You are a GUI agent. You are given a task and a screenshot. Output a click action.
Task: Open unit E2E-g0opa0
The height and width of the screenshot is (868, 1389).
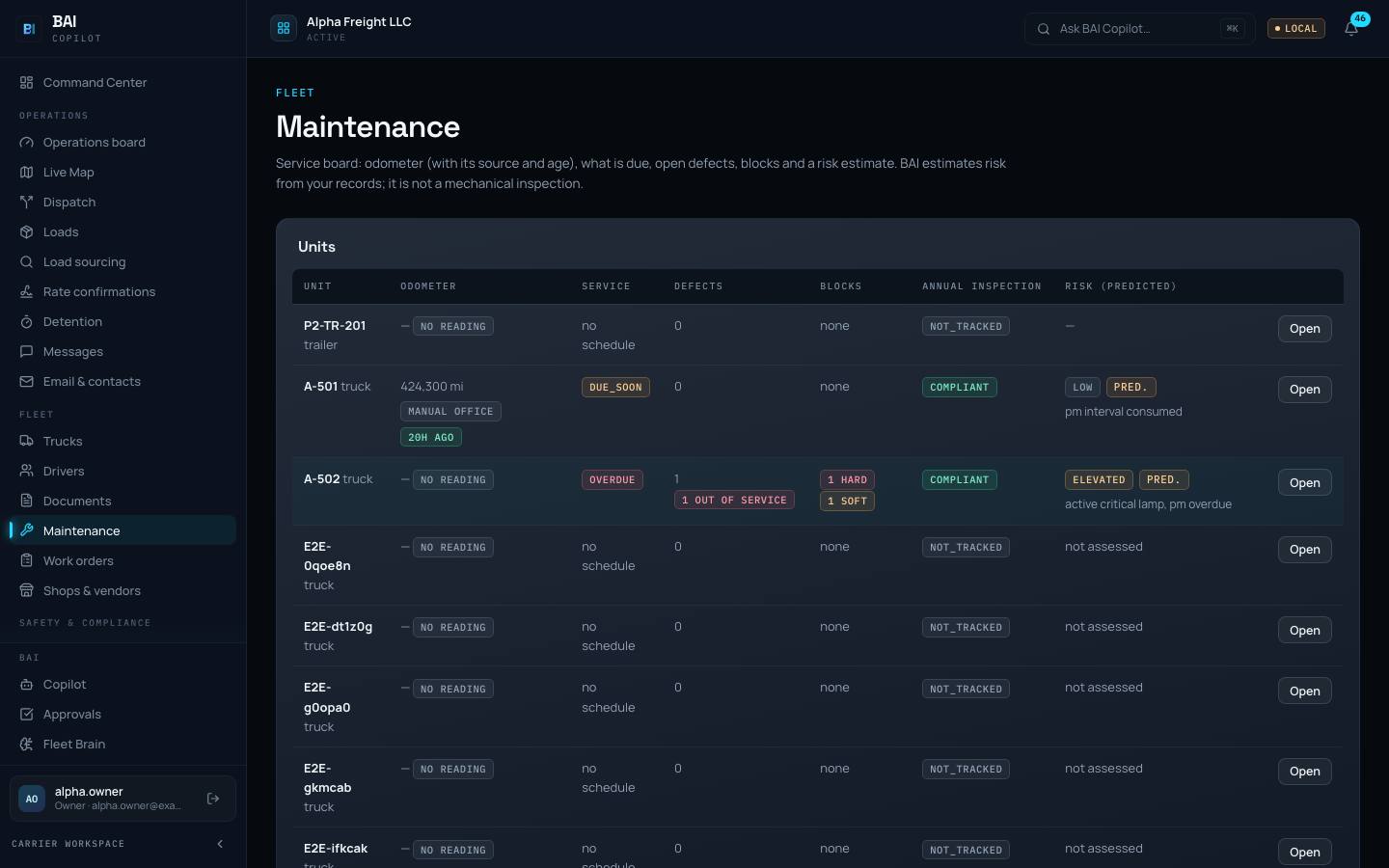coord(1304,692)
